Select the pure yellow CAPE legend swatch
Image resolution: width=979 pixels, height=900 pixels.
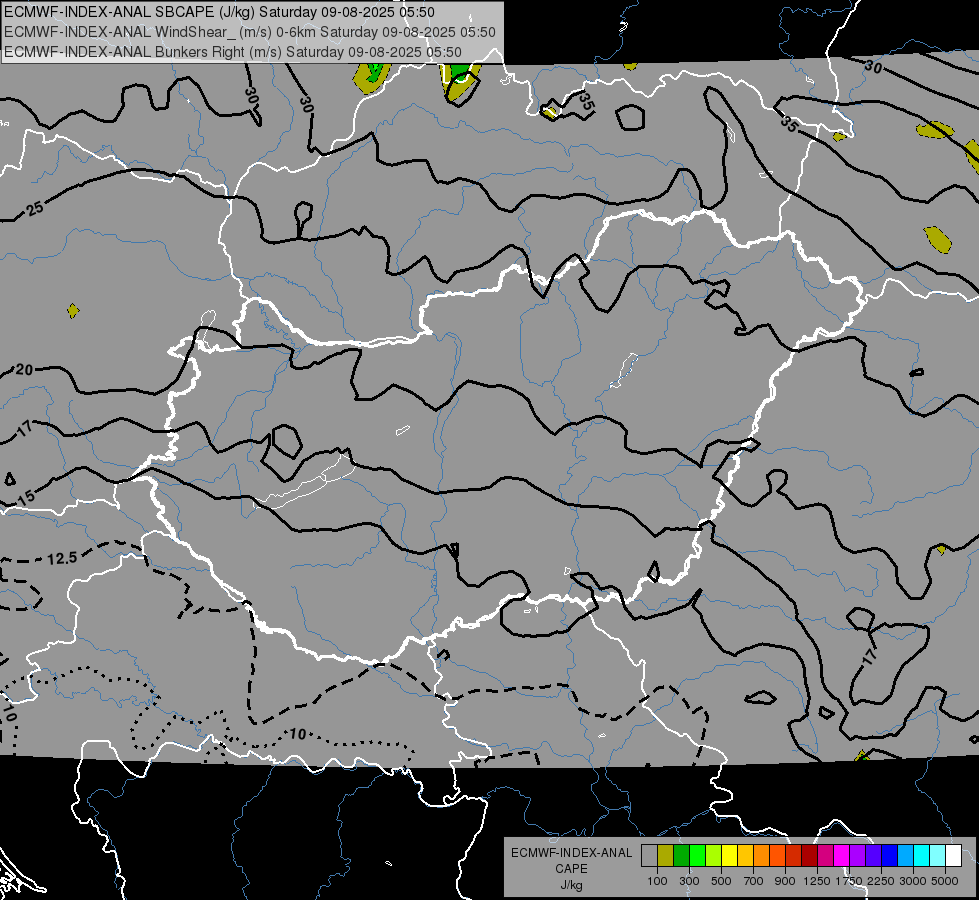729,856
